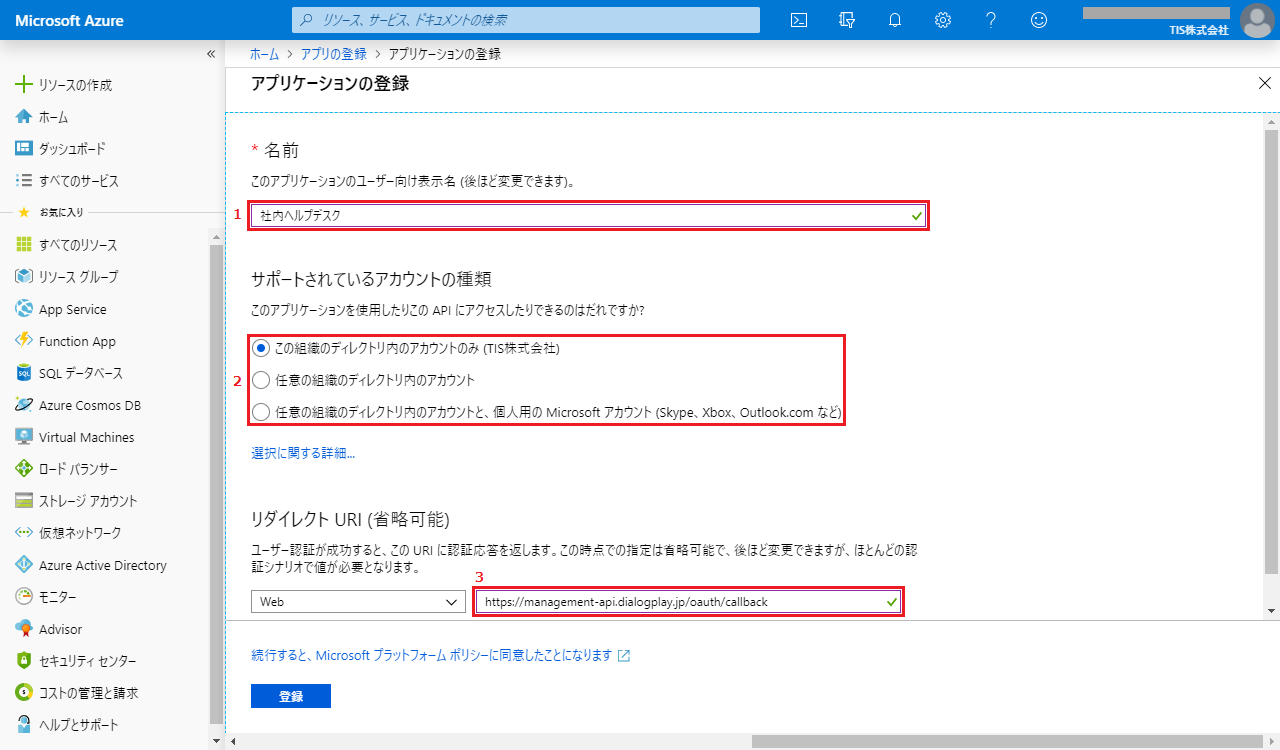The image size is (1280, 750).
Task: Open the Web platform type dropdown
Action: pyautogui.click(x=358, y=602)
